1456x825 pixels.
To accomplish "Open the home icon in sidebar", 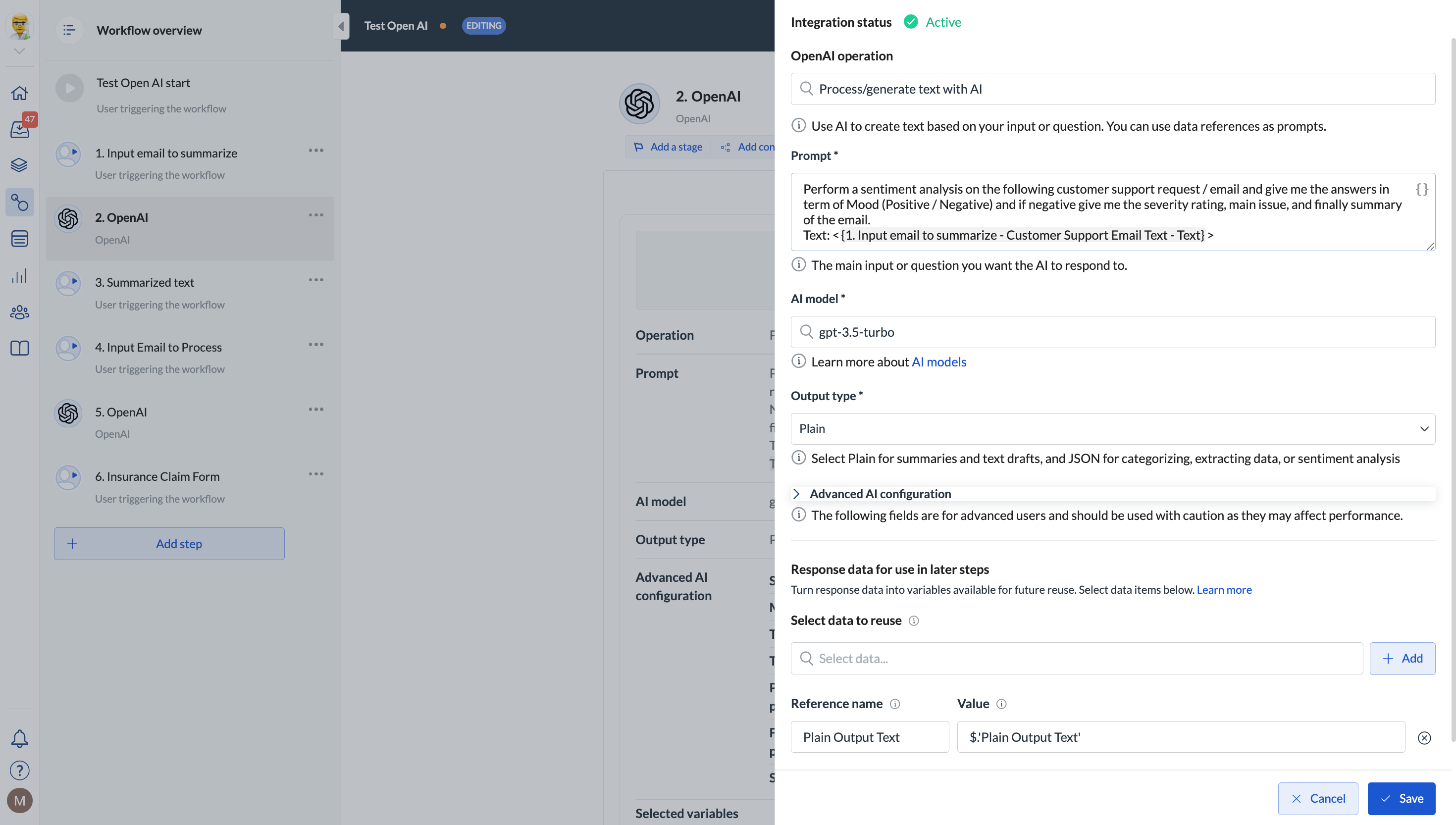I will coord(19,93).
